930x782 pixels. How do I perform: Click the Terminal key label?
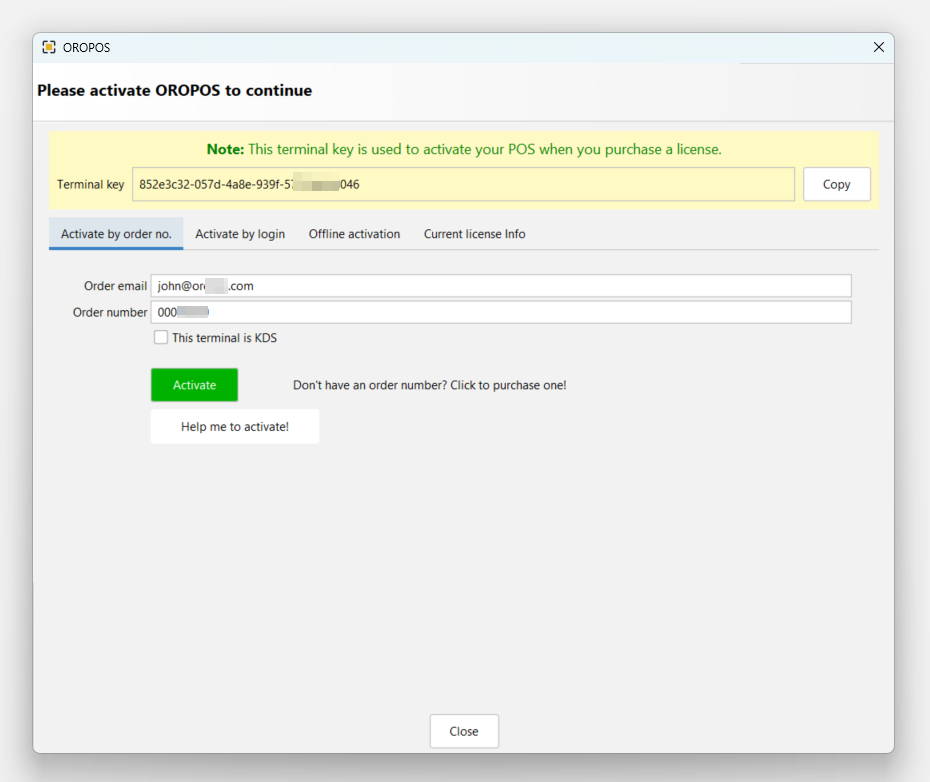[91, 185]
